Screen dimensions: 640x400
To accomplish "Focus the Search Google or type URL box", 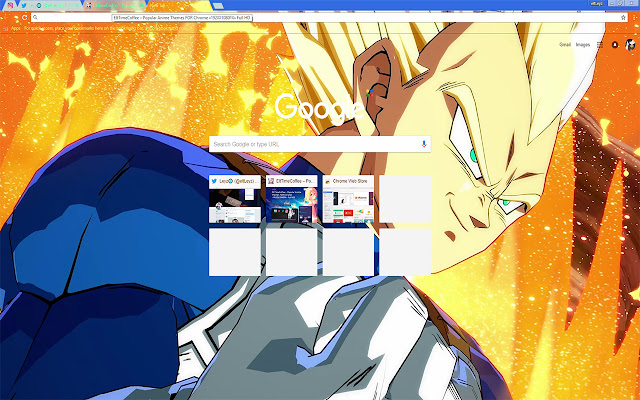I will [x=320, y=144].
